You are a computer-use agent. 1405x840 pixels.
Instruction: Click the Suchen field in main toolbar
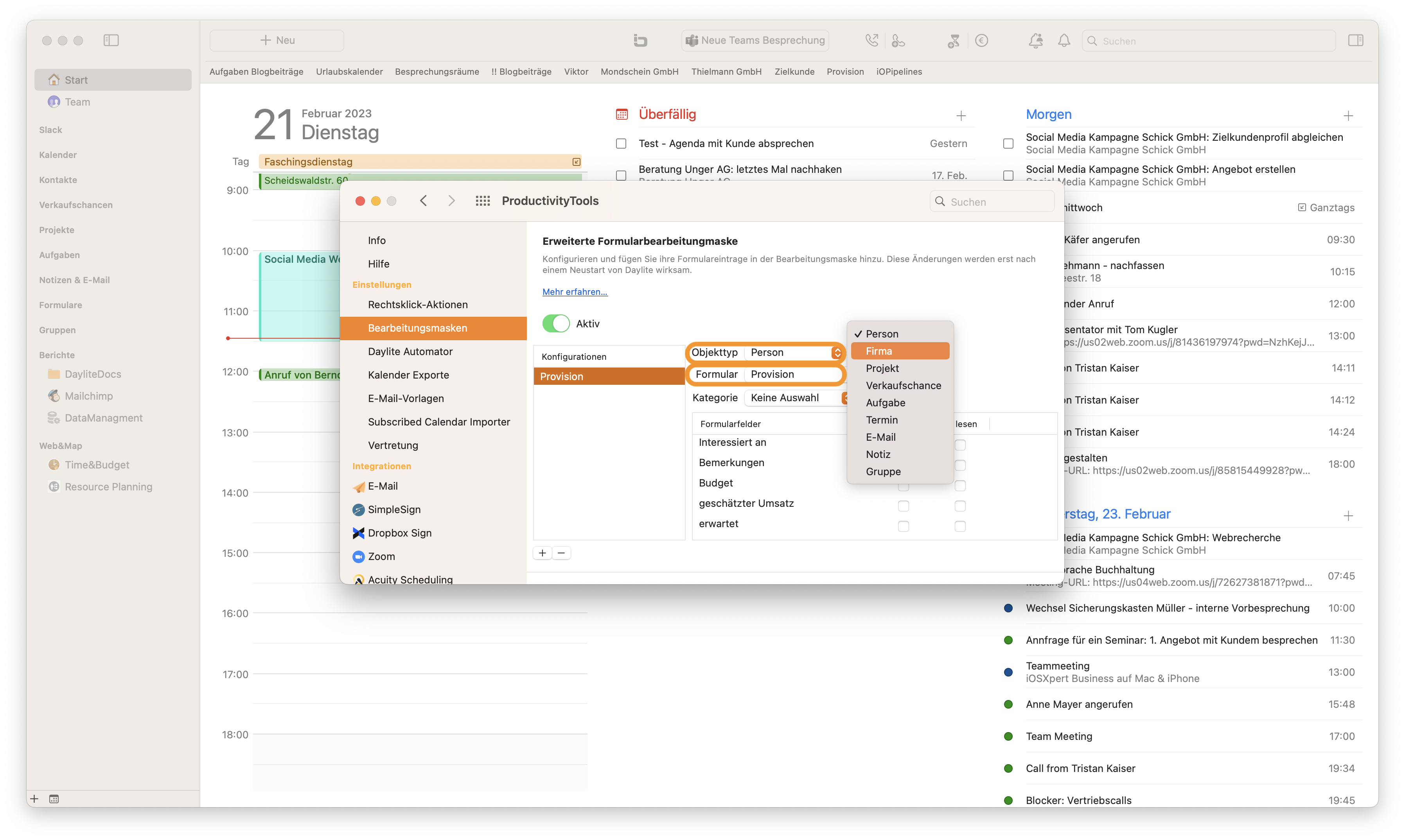click(1209, 41)
